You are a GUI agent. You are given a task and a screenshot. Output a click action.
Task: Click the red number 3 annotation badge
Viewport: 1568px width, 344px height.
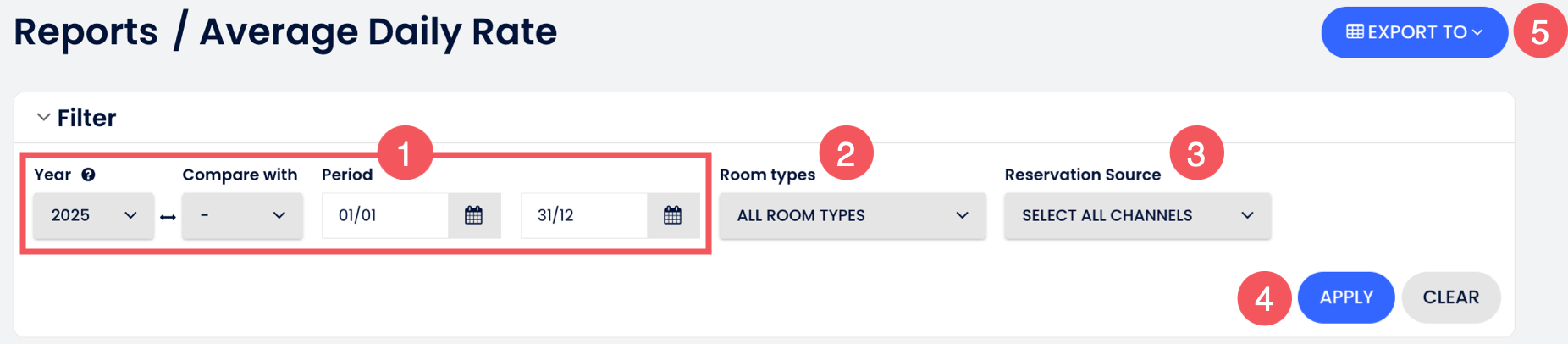click(x=1196, y=153)
